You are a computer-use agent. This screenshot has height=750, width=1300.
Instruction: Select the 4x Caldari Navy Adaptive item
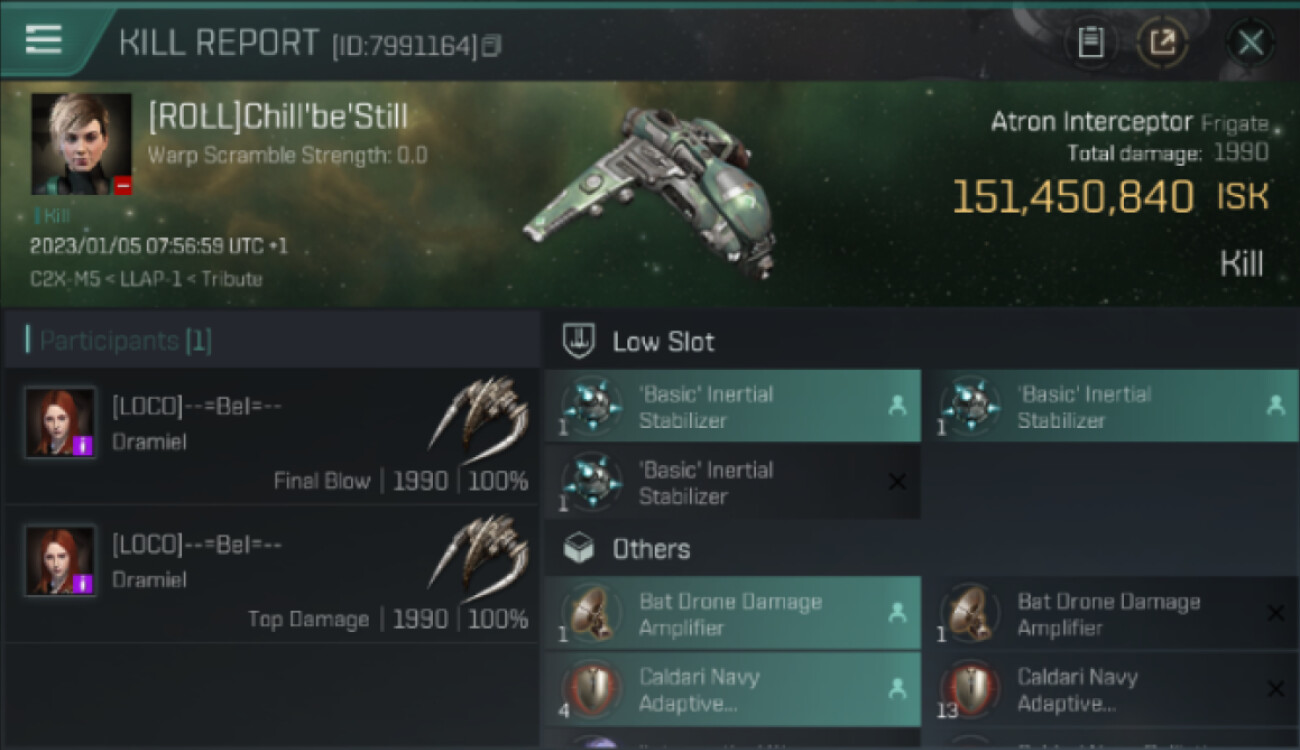point(732,689)
